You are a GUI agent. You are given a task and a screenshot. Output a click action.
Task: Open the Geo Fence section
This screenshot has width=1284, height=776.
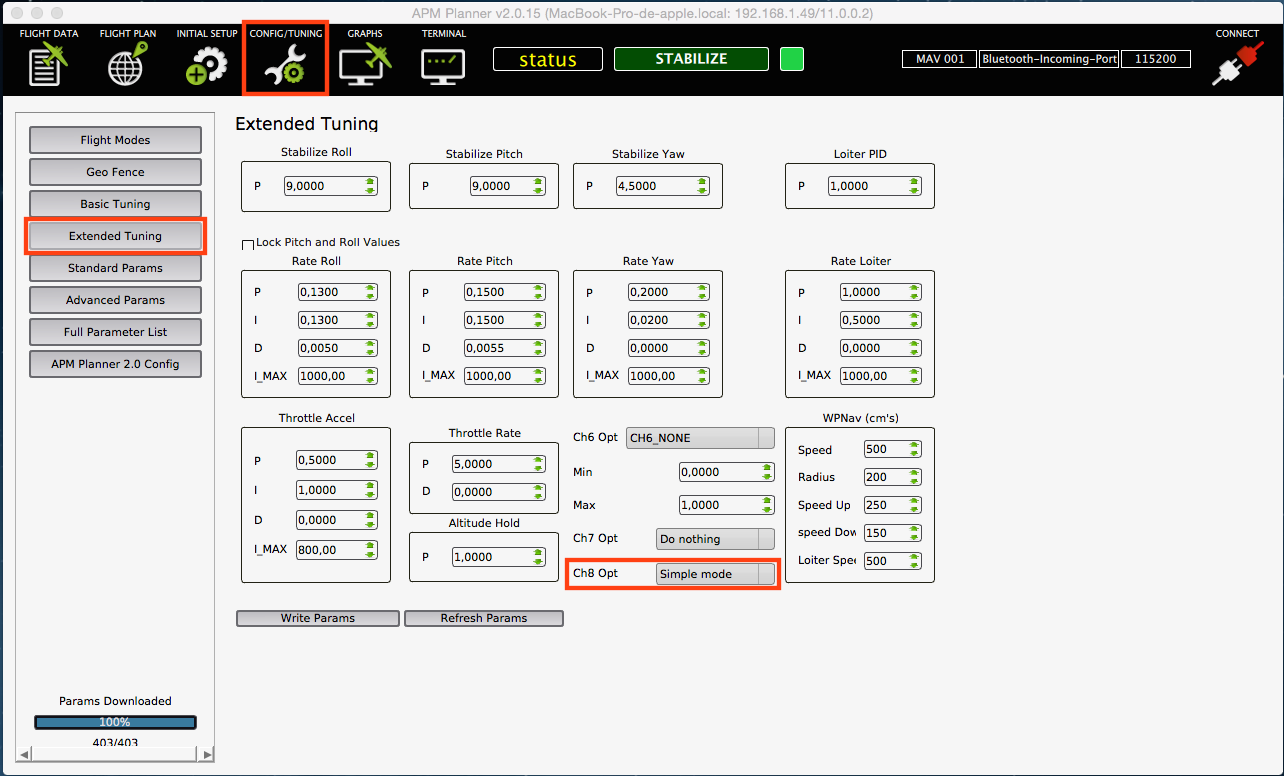coord(115,172)
